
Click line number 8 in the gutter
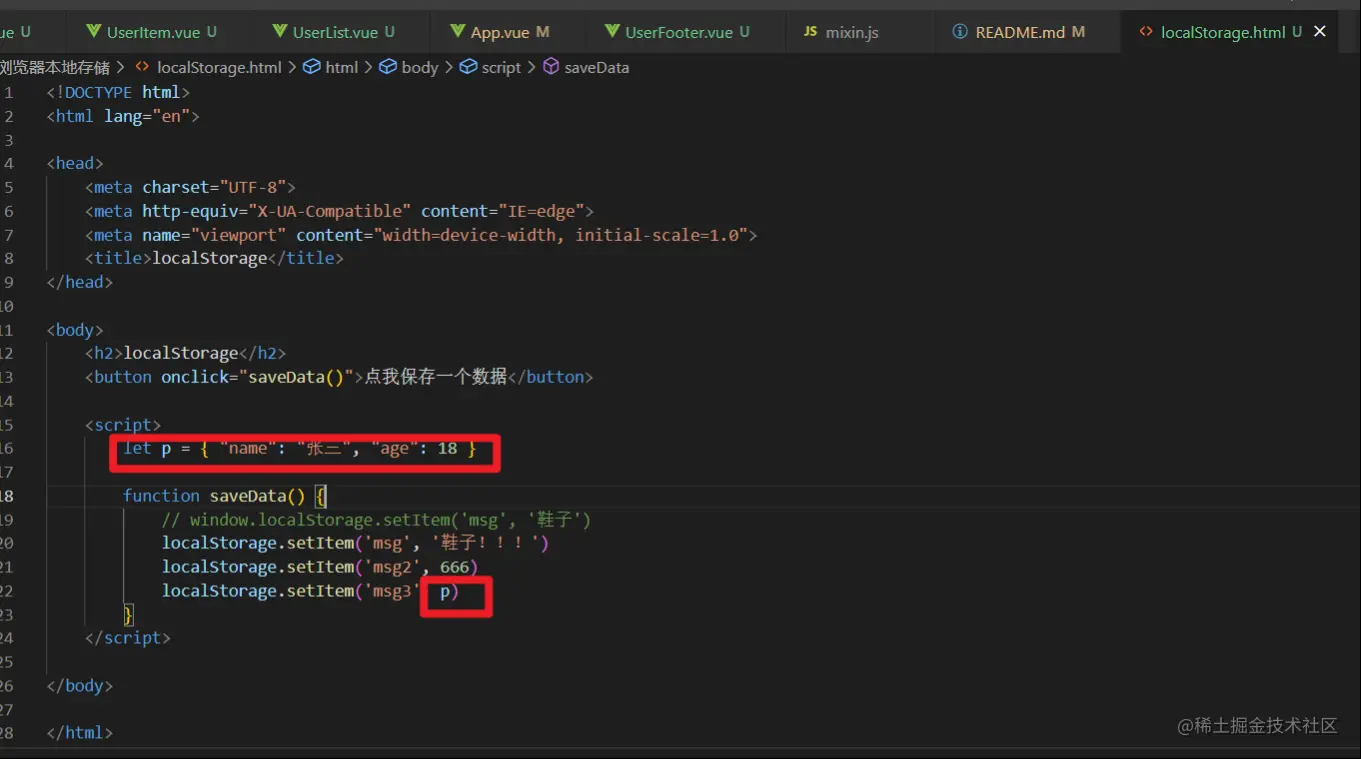(x=8, y=258)
